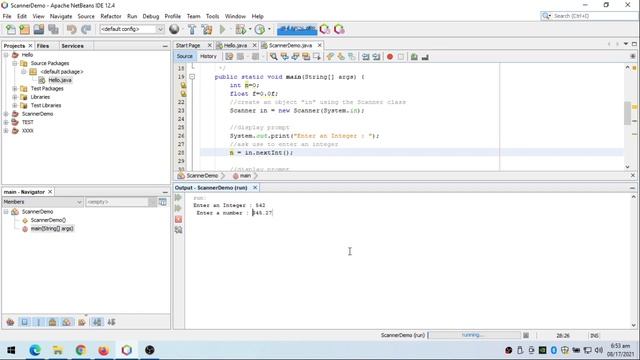Click the editor vertical scrollbar thumb
The width and height of the screenshot is (640, 360).
[627, 113]
